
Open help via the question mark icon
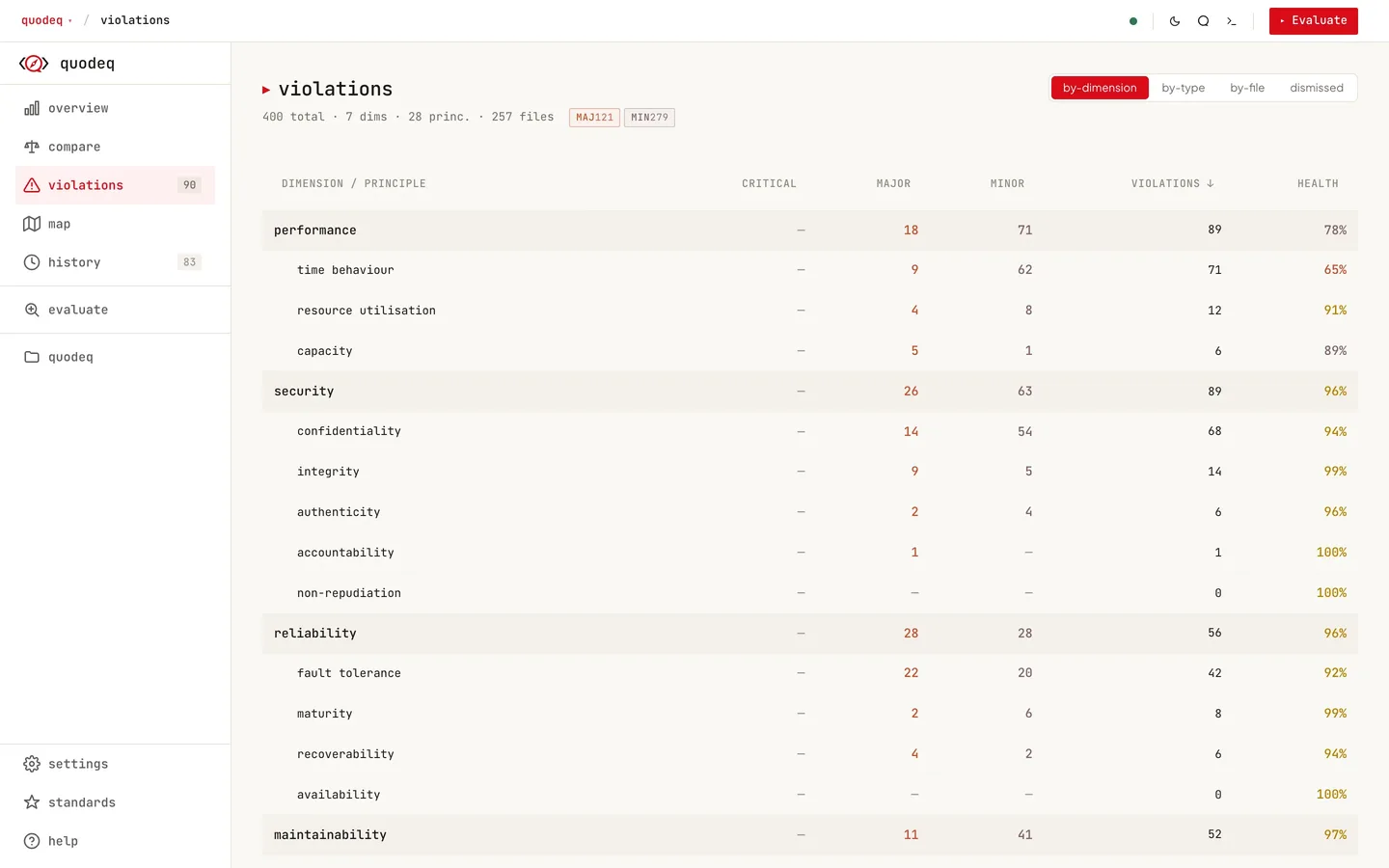[32, 841]
